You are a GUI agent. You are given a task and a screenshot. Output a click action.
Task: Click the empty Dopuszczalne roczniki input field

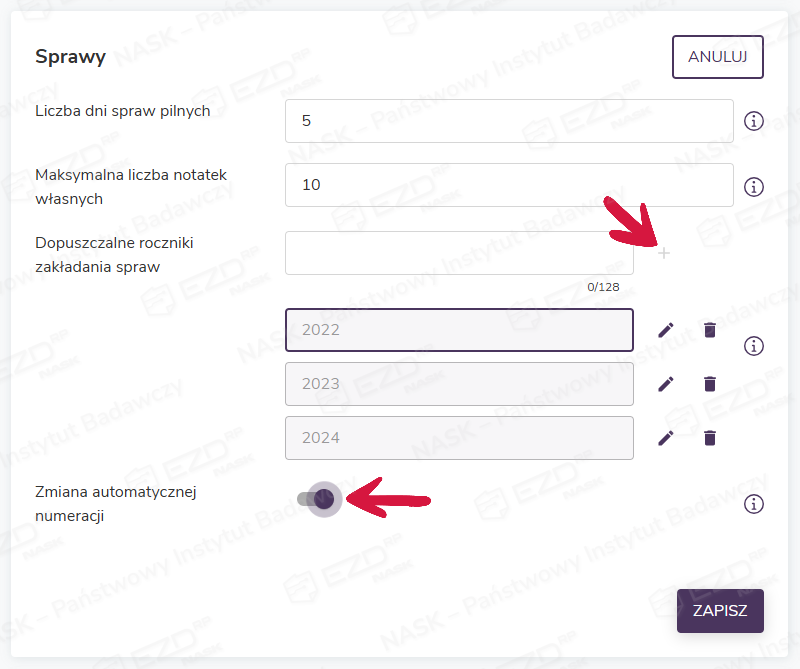pyautogui.click(x=459, y=253)
